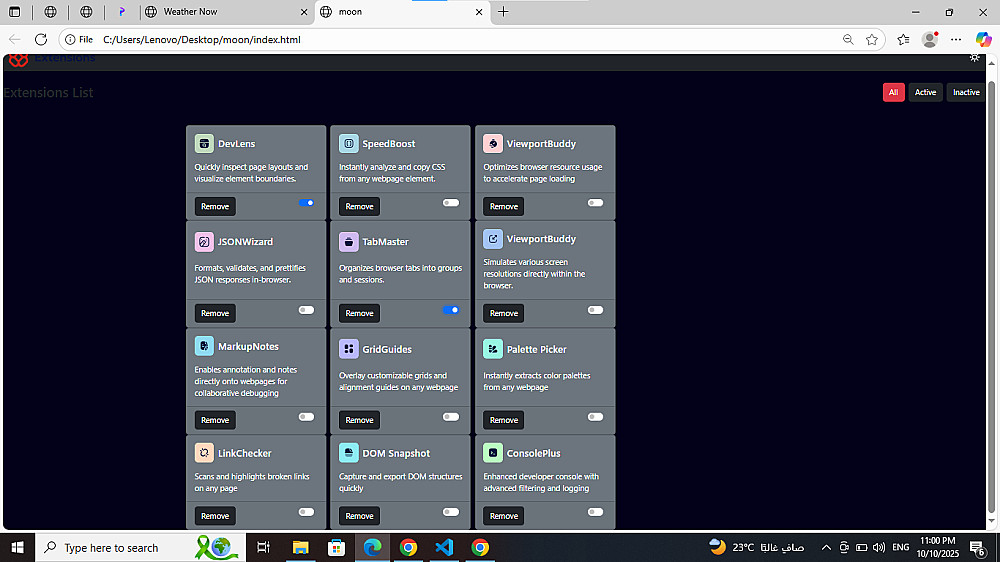Viewport: 1000px width, 562px height.
Task: Enable the DOM Snapshot extension toggle
Action: pos(451,512)
